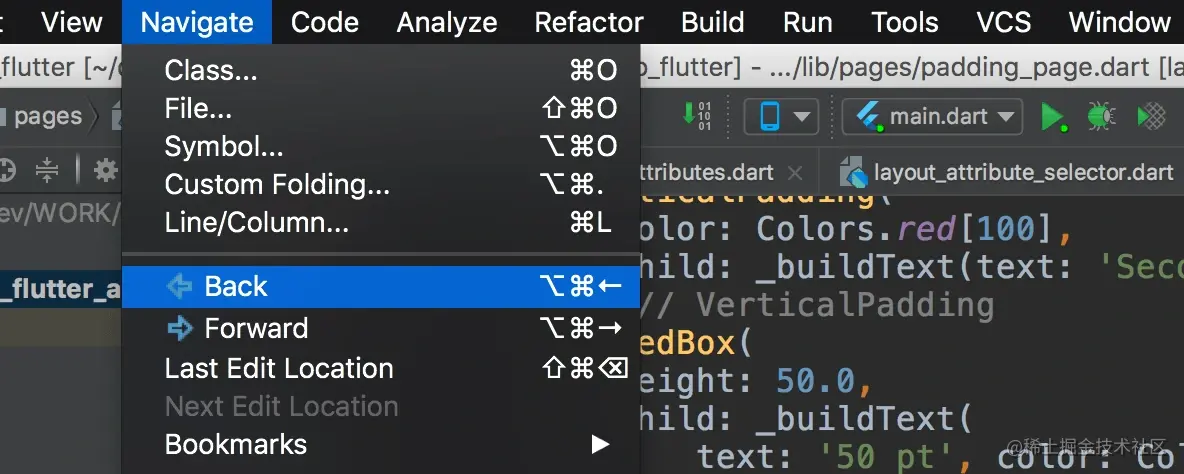Click the green Run button

[x=1052, y=117]
